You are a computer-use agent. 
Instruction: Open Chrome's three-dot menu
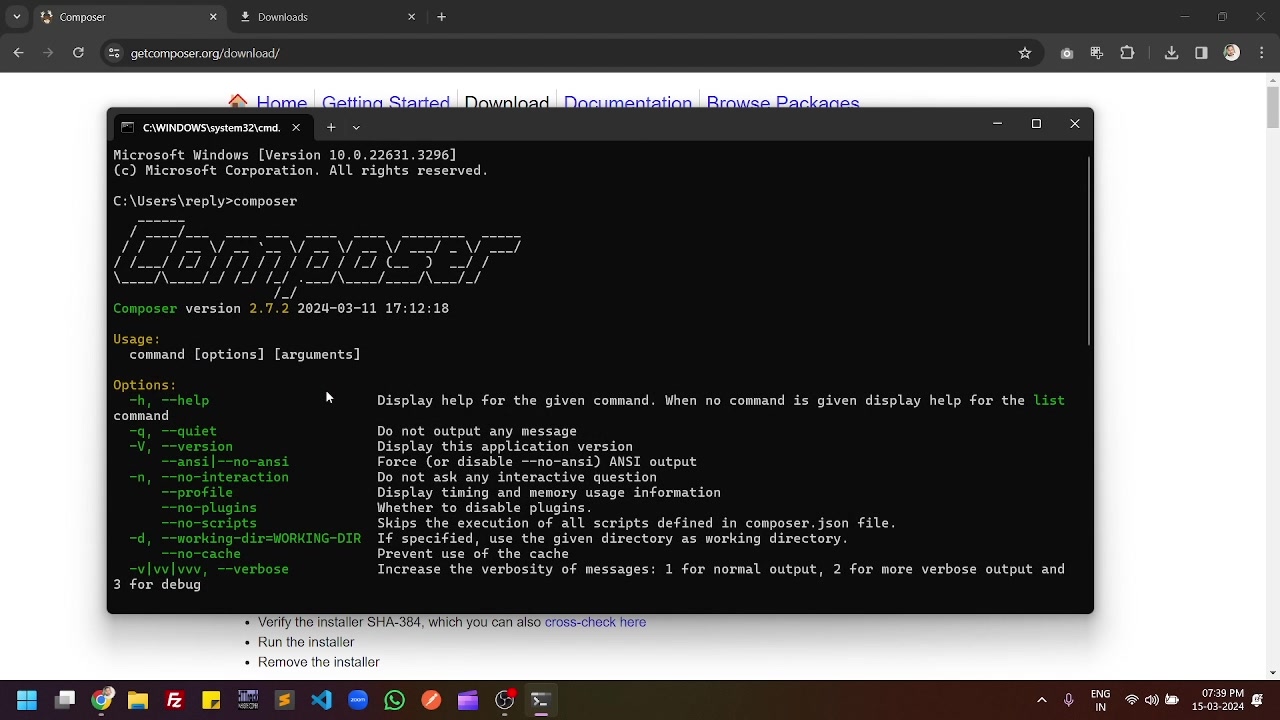[1261, 53]
